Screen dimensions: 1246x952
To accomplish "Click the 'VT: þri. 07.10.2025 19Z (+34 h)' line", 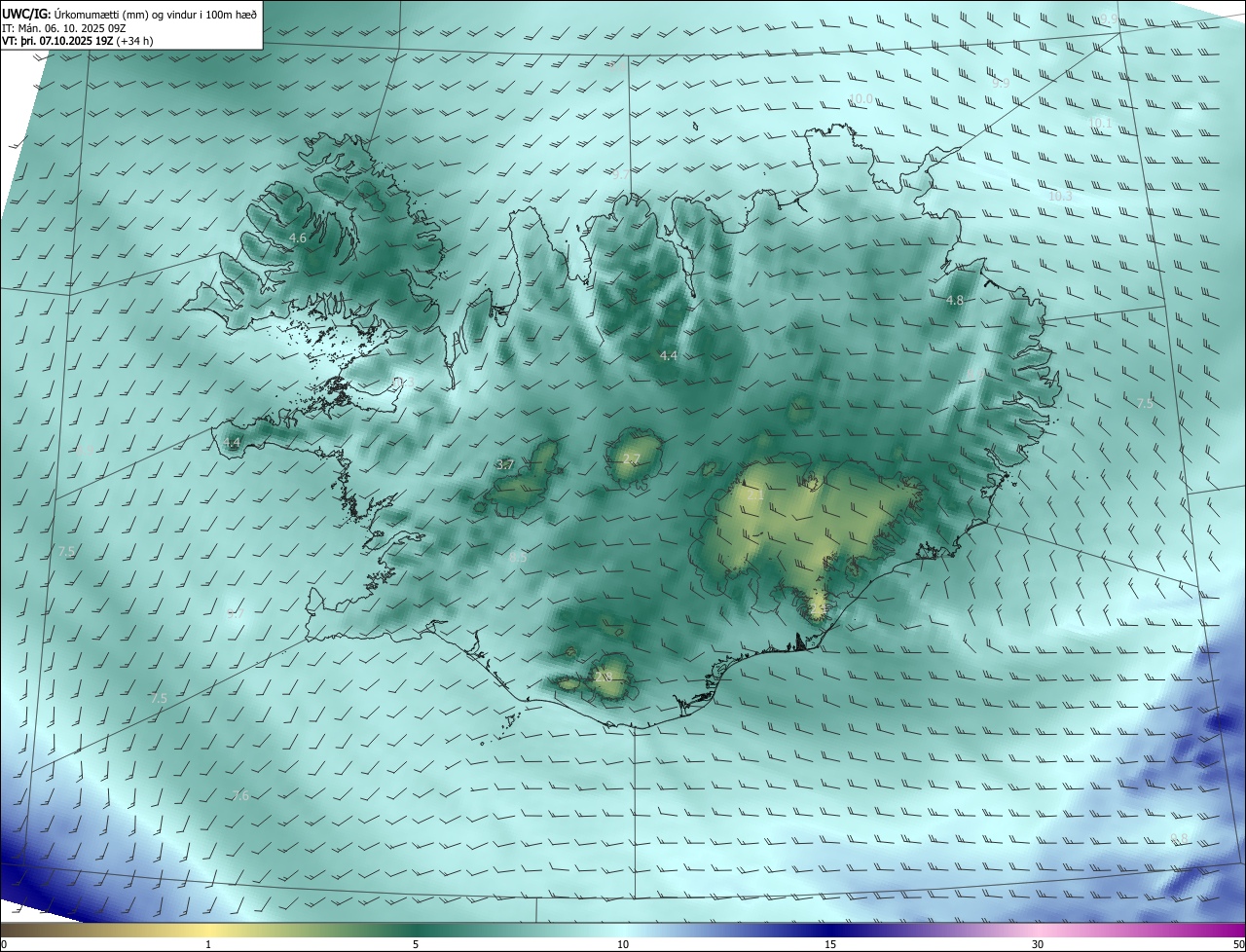I will pyautogui.click(x=78, y=41).
